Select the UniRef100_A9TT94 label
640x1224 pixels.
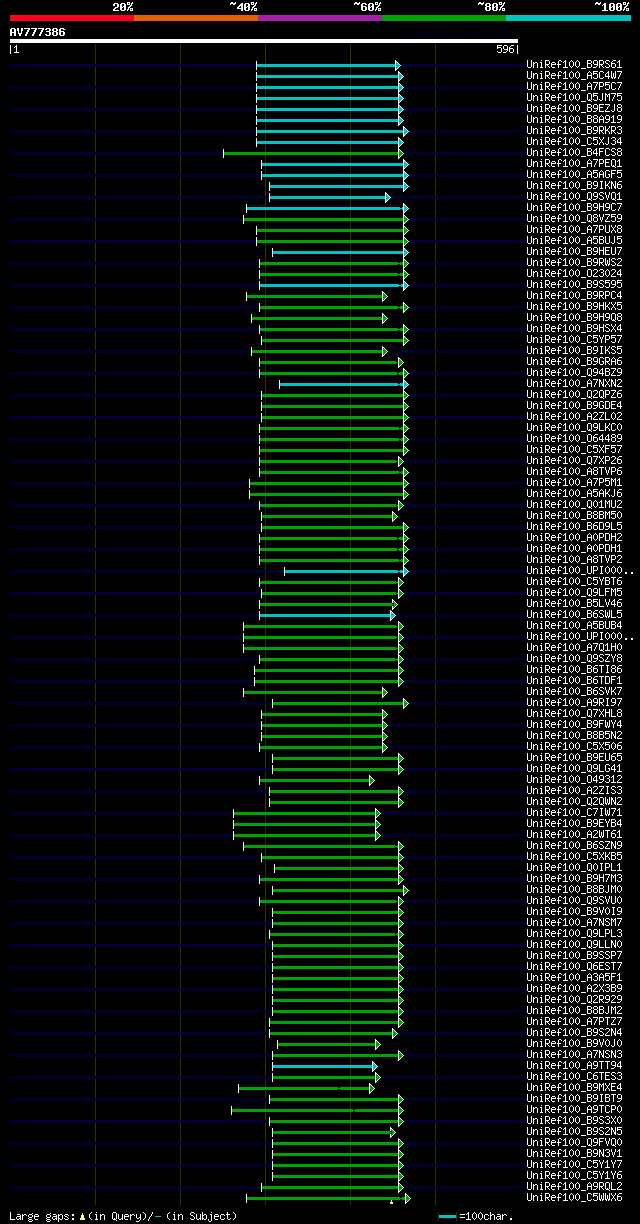coord(574,1065)
